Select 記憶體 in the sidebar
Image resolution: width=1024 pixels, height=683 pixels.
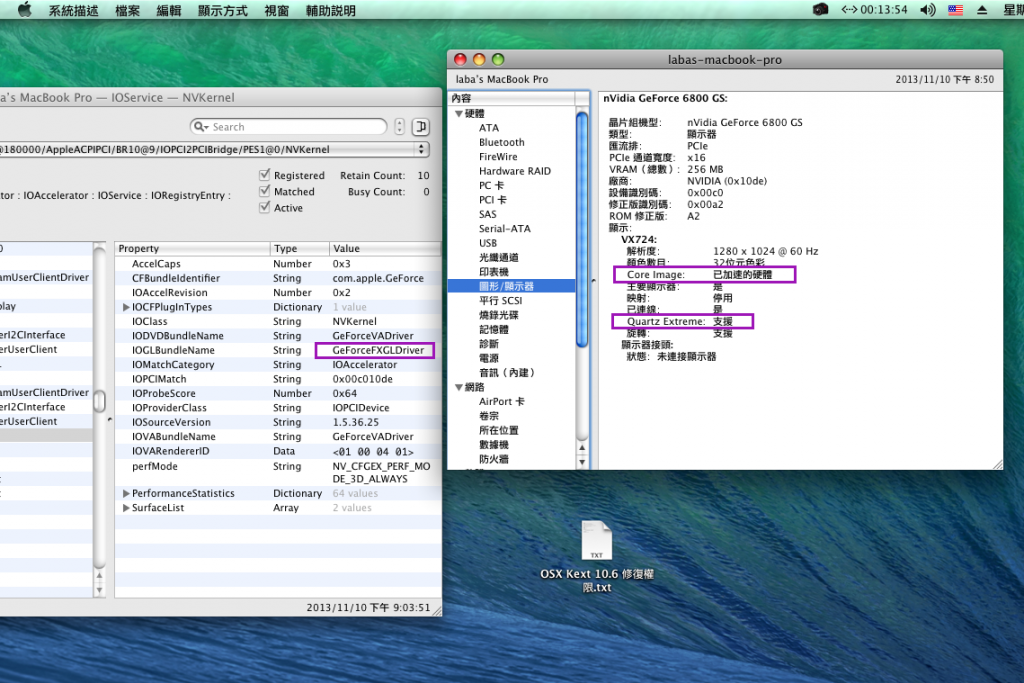coord(493,329)
